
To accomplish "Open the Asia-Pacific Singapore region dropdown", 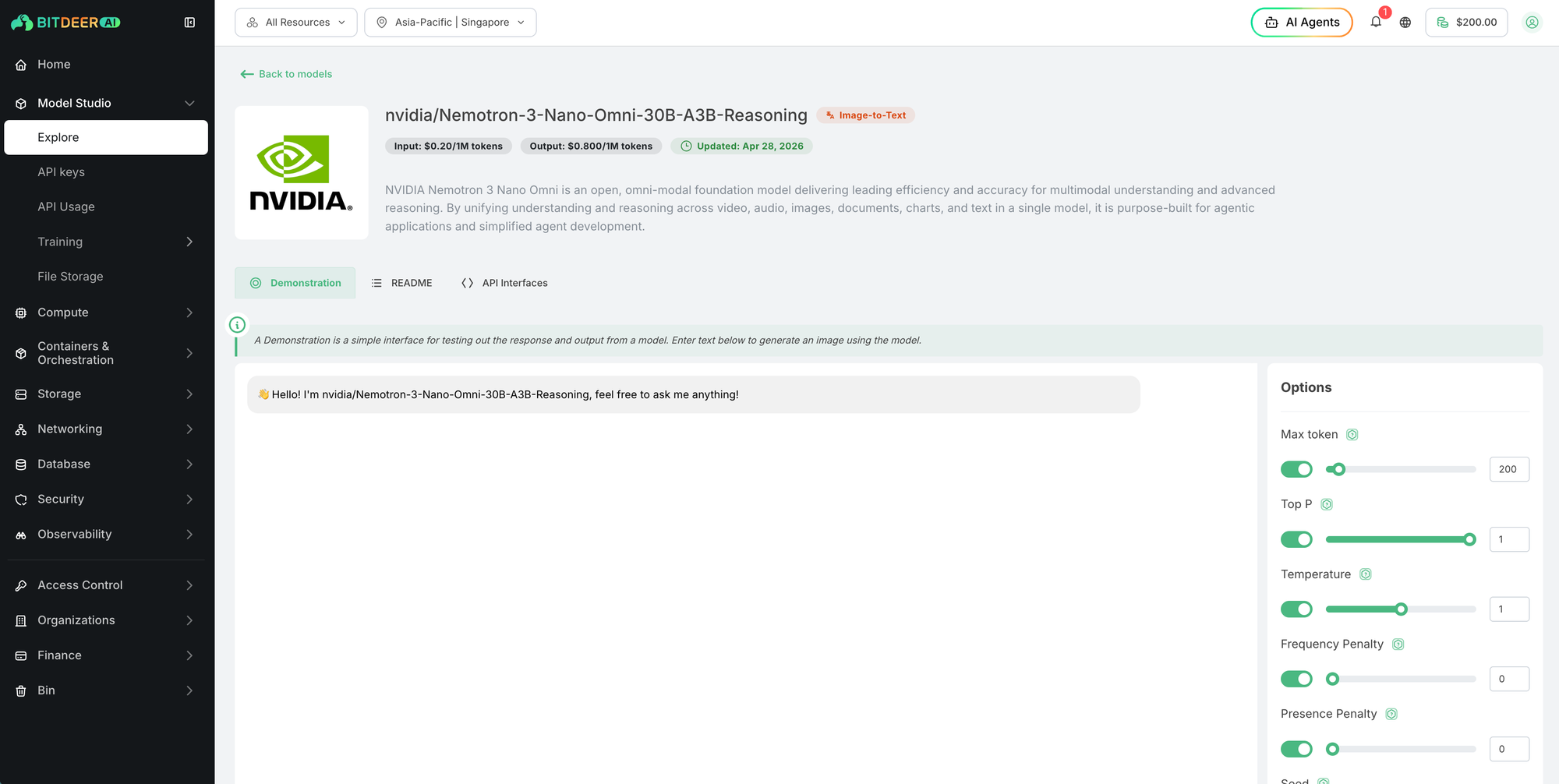I will click(x=451, y=23).
